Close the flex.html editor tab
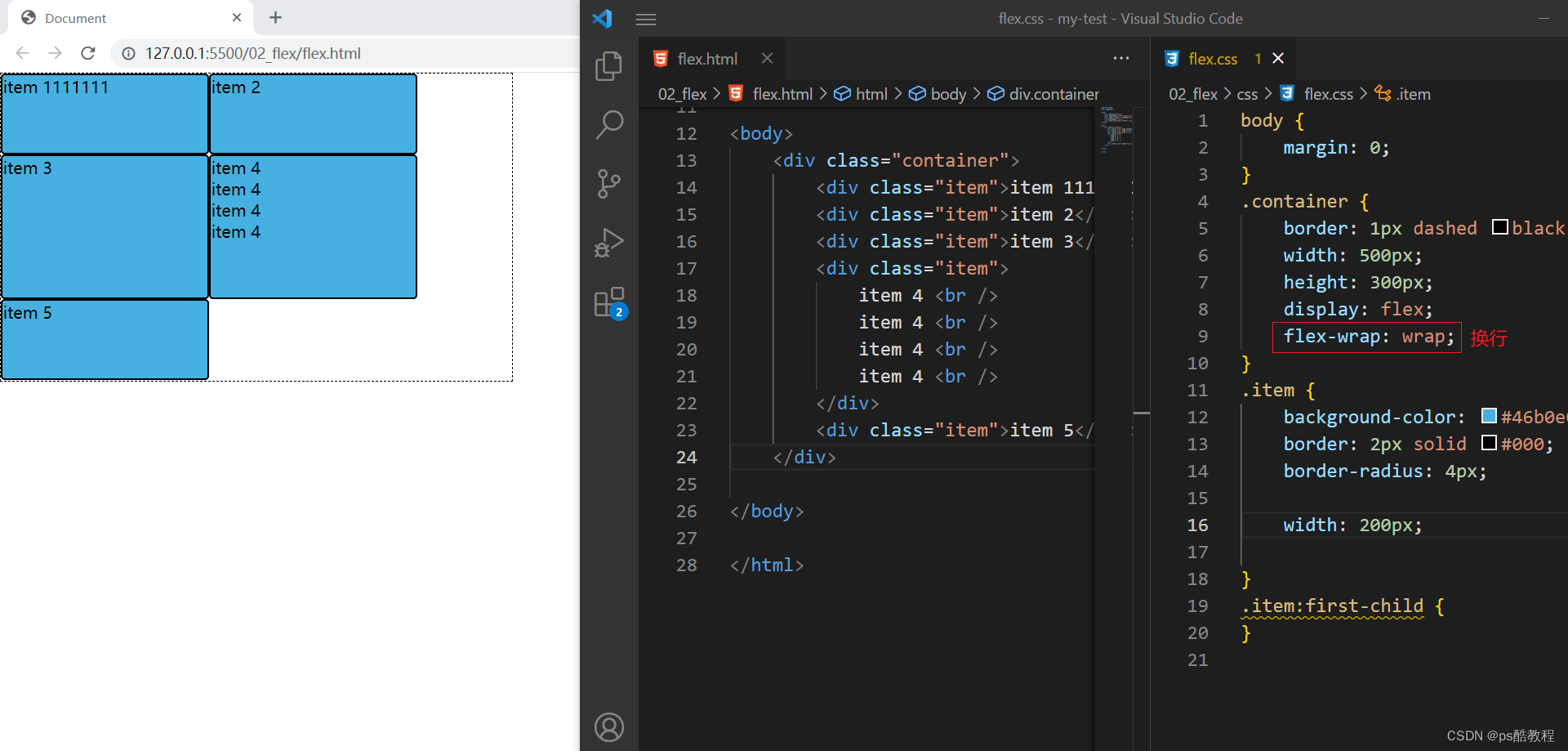The height and width of the screenshot is (751, 1568). (x=767, y=58)
